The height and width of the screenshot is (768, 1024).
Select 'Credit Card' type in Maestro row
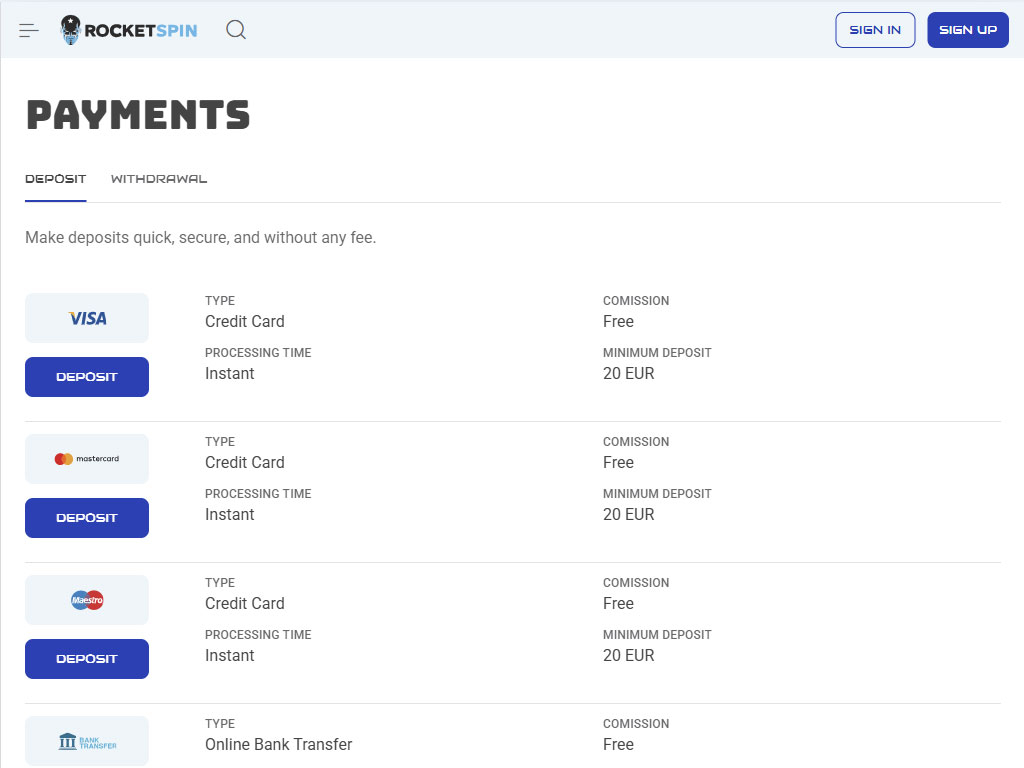tap(245, 603)
